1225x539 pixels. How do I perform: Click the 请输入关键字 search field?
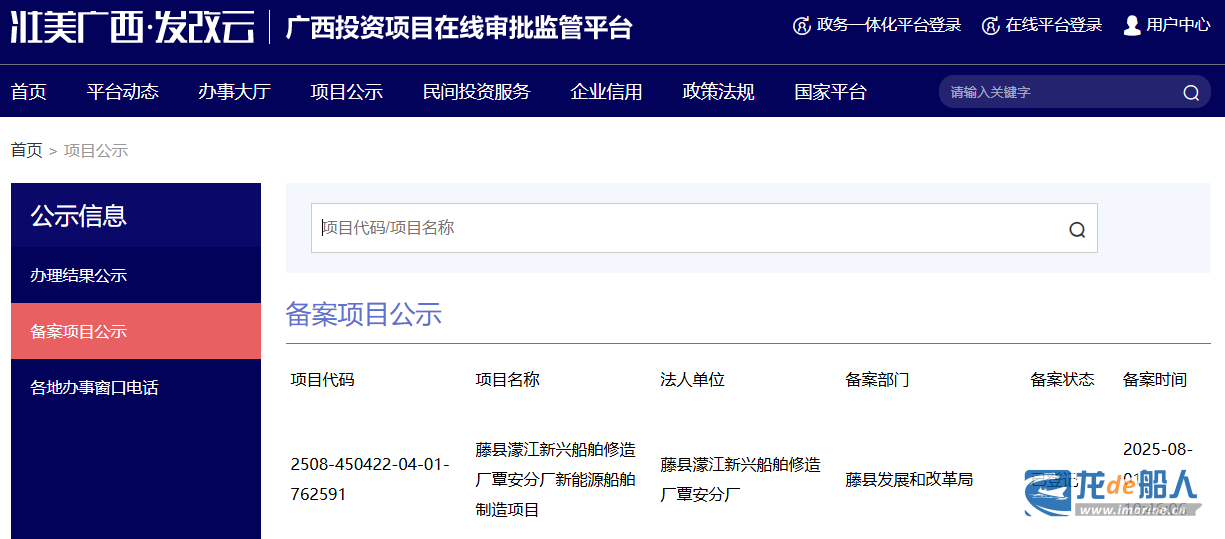coord(1060,92)
